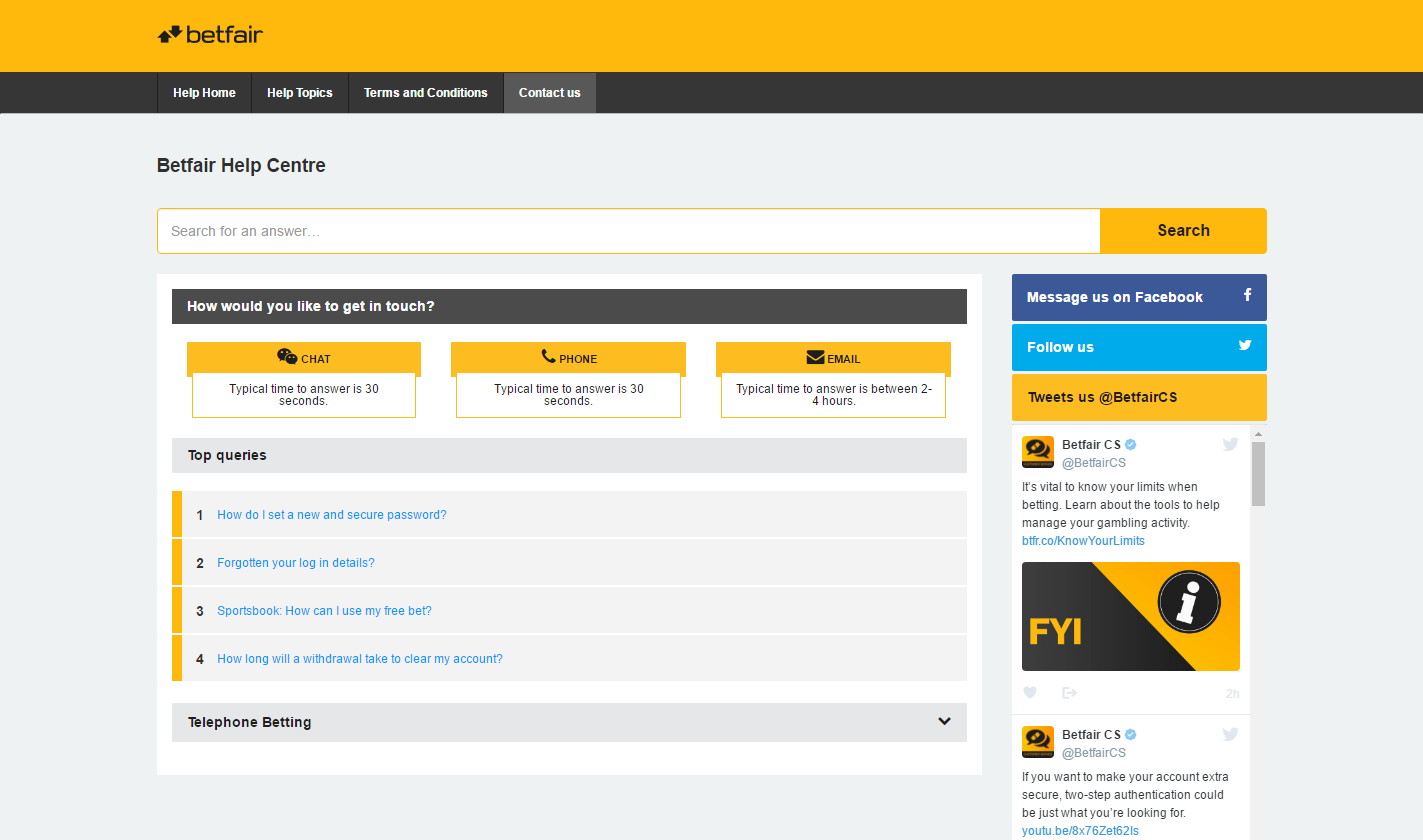Click 'How would you like to get in touch?' heading
Image resolution: width=1423 pixels, height=840 pixels.
(x=311, y=306)
